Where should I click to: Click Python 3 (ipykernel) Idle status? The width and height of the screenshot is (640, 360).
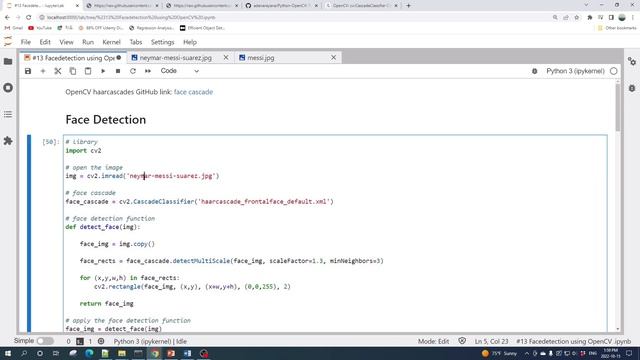coord(150,341)
